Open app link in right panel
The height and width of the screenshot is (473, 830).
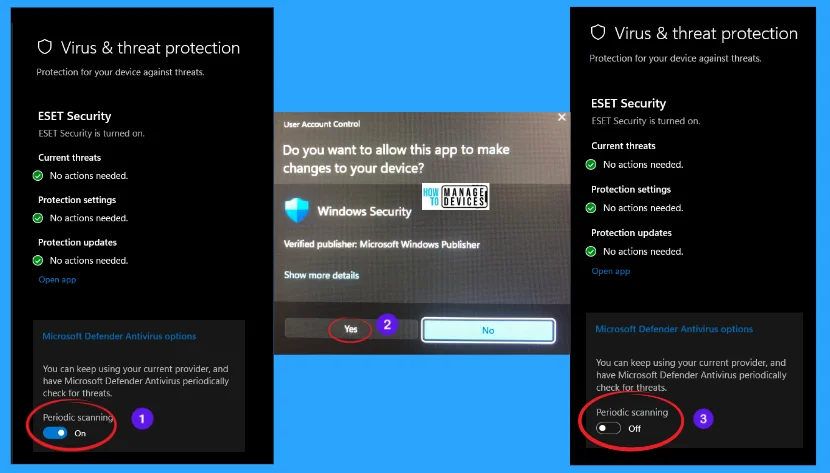(x=611, y=271)
